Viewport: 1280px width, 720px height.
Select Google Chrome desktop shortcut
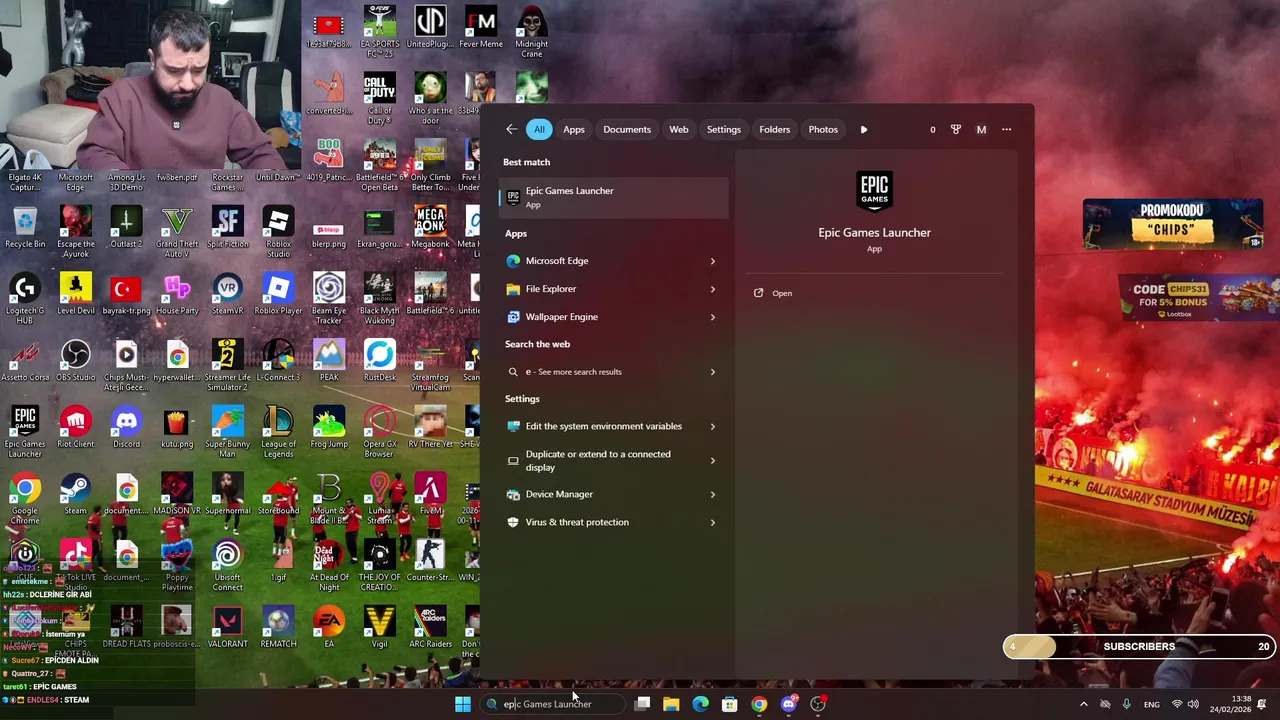tap(25, 500)
